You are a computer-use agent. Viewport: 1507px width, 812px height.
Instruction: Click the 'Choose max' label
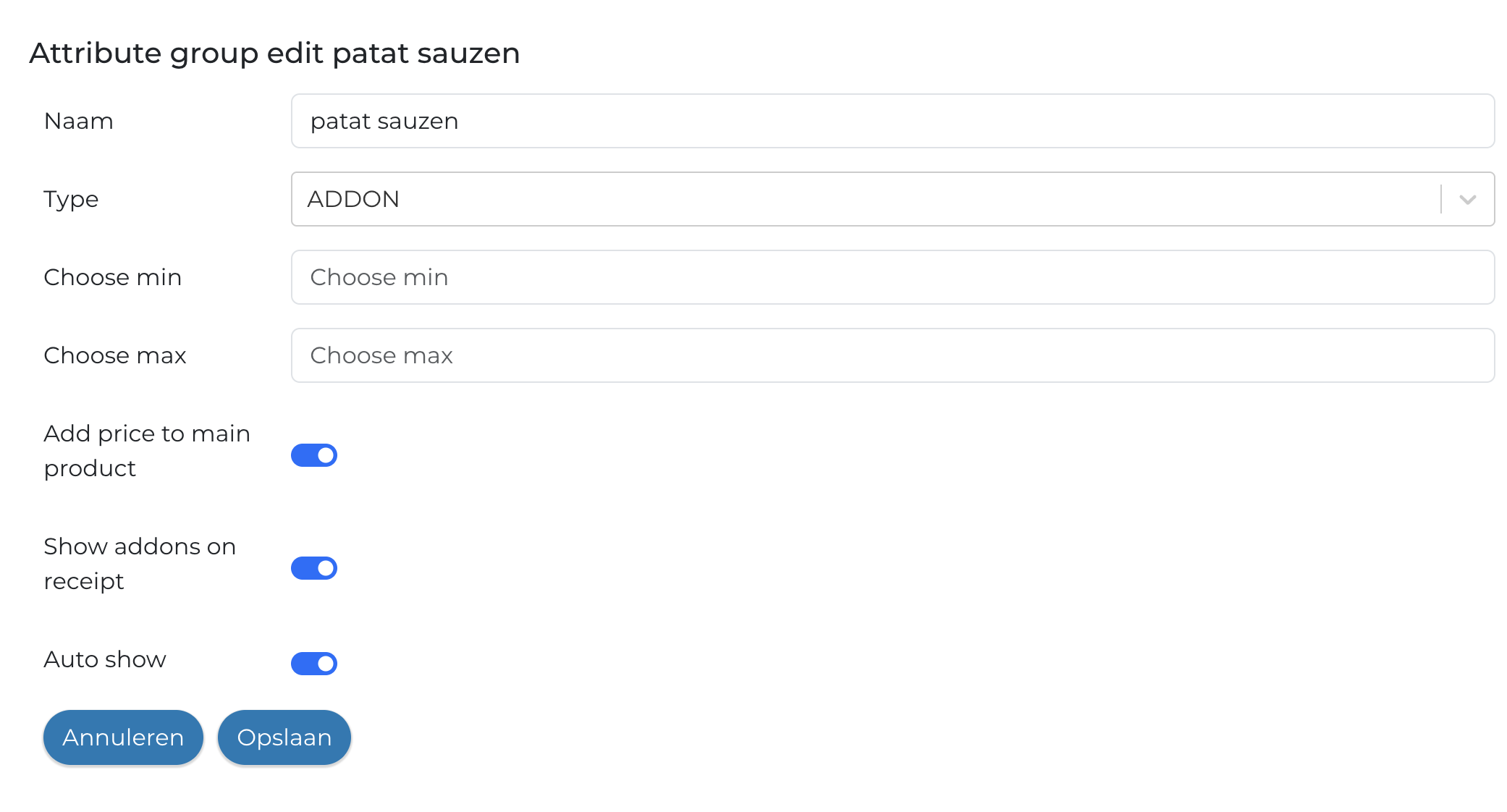(x=114, y=355)
